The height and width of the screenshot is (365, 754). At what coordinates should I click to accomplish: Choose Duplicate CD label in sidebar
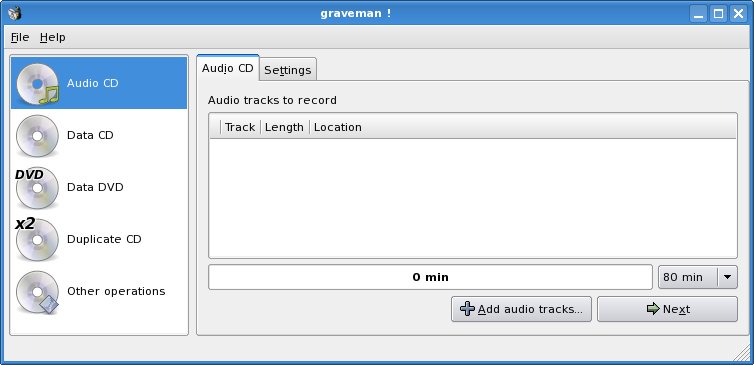104,239
